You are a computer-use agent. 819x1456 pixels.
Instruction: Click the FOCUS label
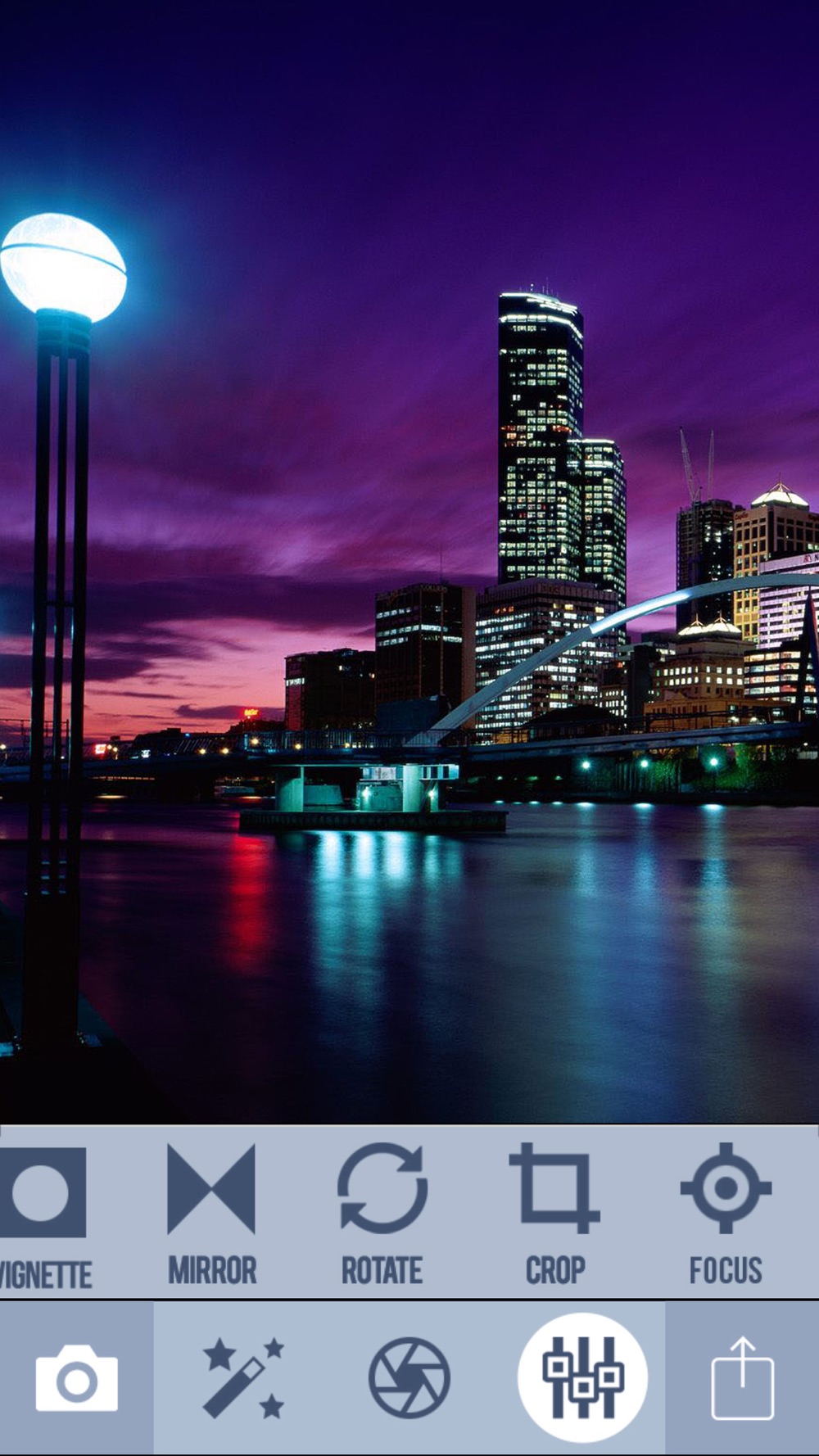pyautogui.click(x=726, y=1270)
